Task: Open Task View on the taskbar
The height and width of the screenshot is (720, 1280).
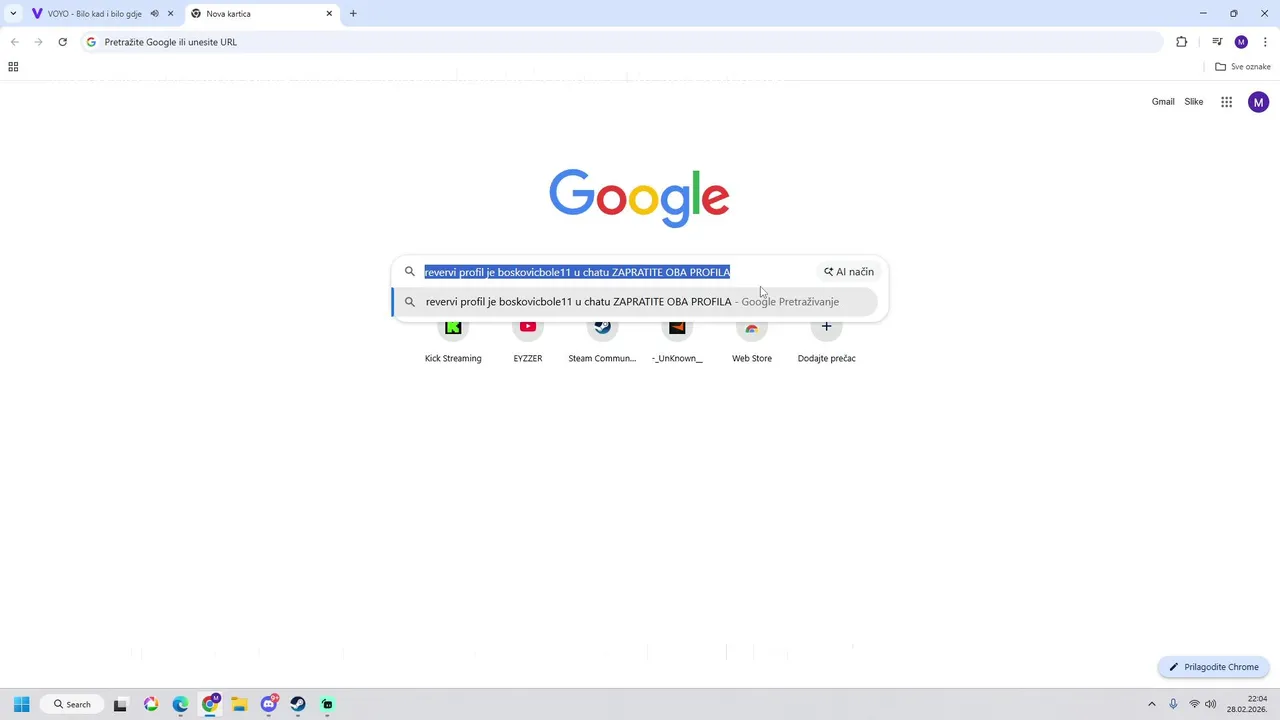Action: pyautogui.click(x=121, y=704)
